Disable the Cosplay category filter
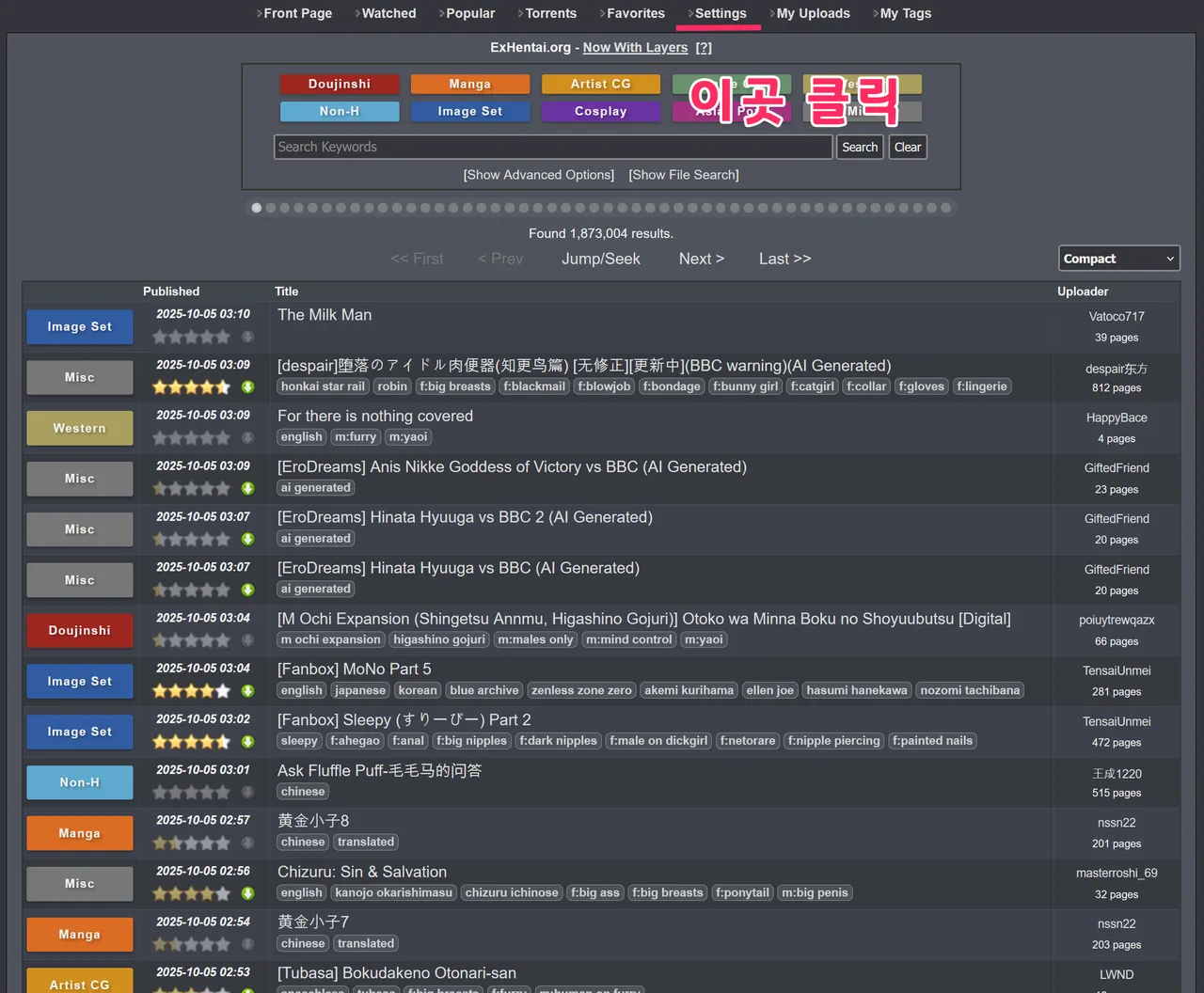 click(600, 111)
